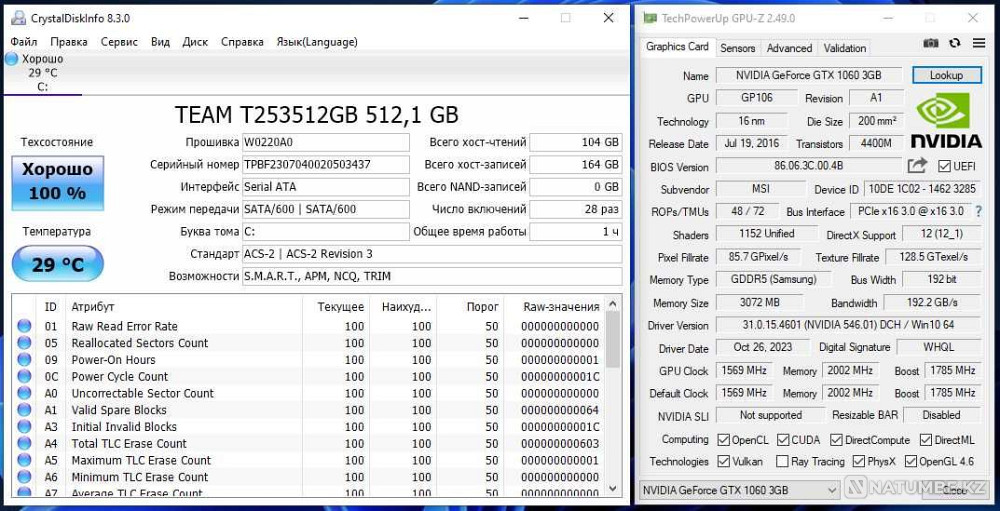Click status orb for Maximum TLC Erase Count
The height and width of the screenshot is (511, 1000).
pyautogui.click(x=24, y=460)
